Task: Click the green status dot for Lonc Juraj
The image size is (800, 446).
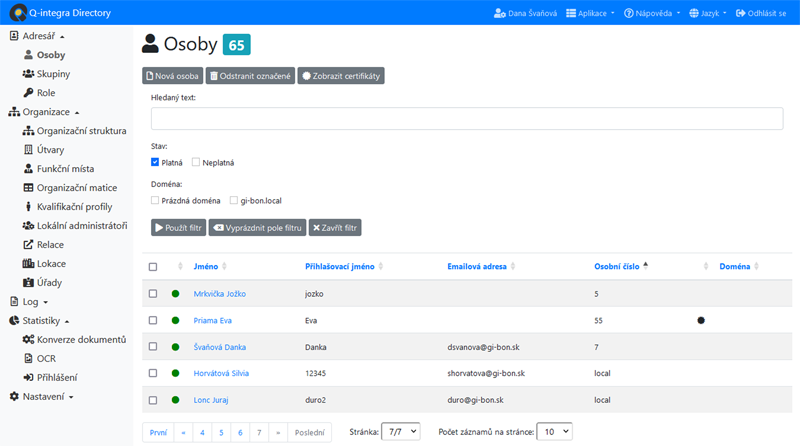Action: [176, 400]
